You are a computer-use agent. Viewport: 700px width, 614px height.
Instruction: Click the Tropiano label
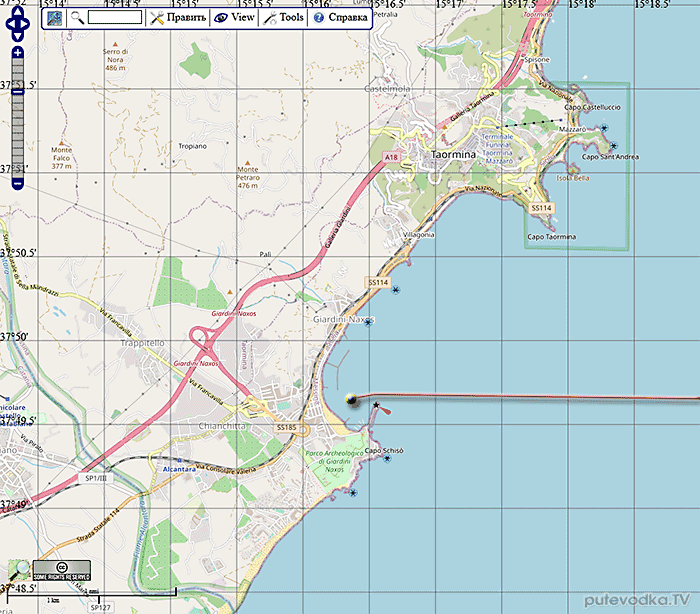click(x=192, y=146)
